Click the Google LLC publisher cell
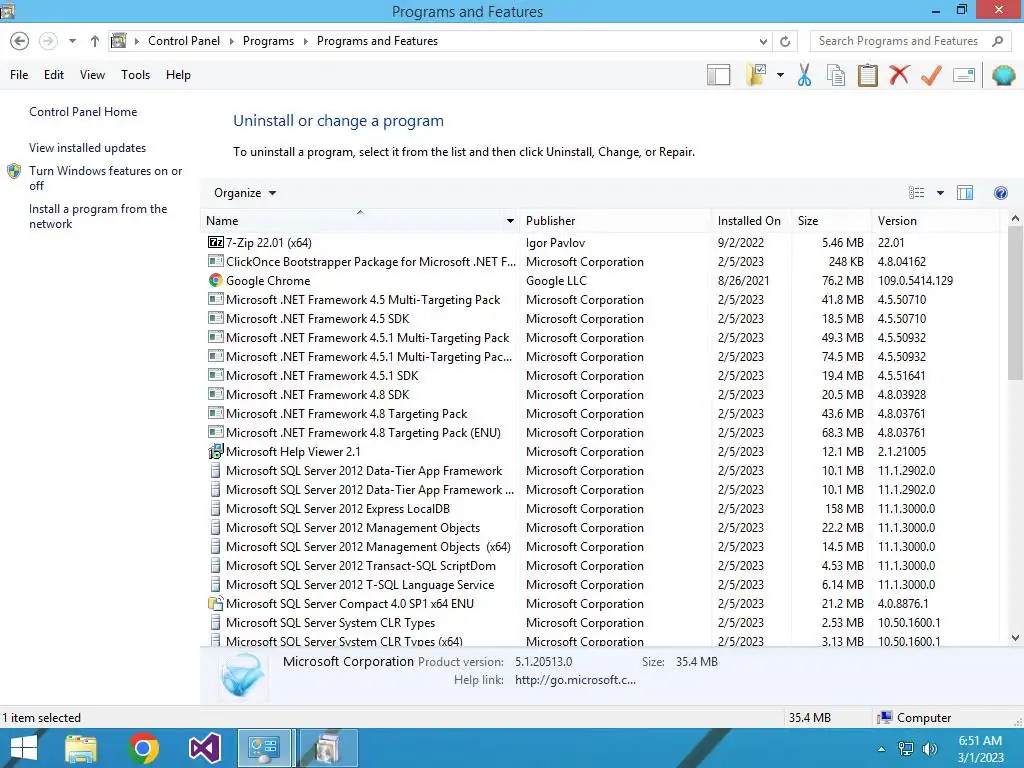The width and height of the screenshot is (1024, 768). pos(556,281)
